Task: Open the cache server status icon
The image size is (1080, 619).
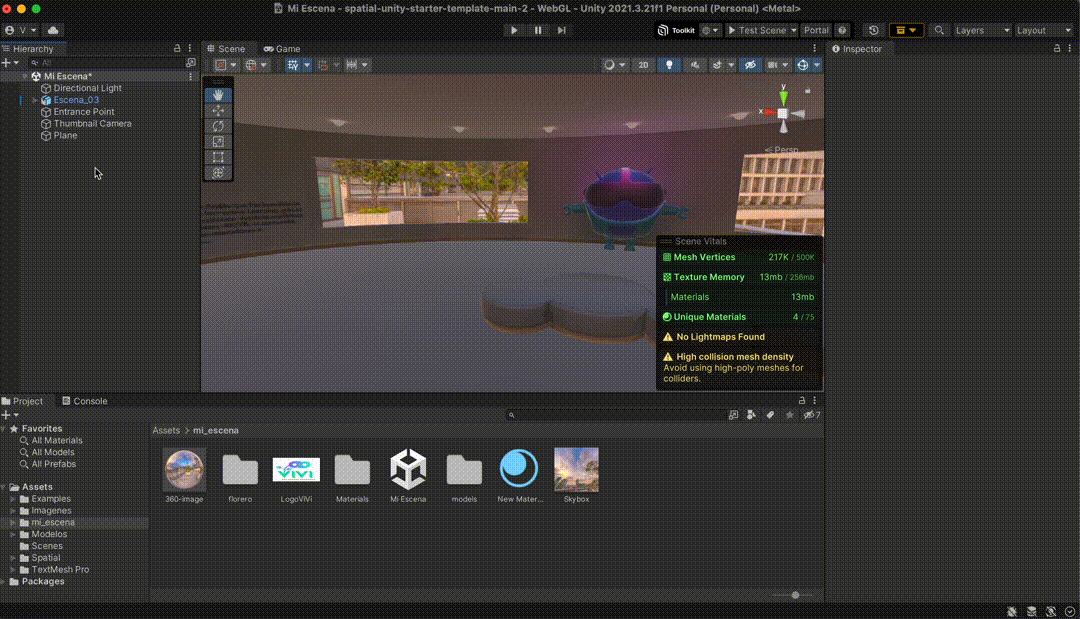Action: pyautogui.click(x=1032, y=611)
